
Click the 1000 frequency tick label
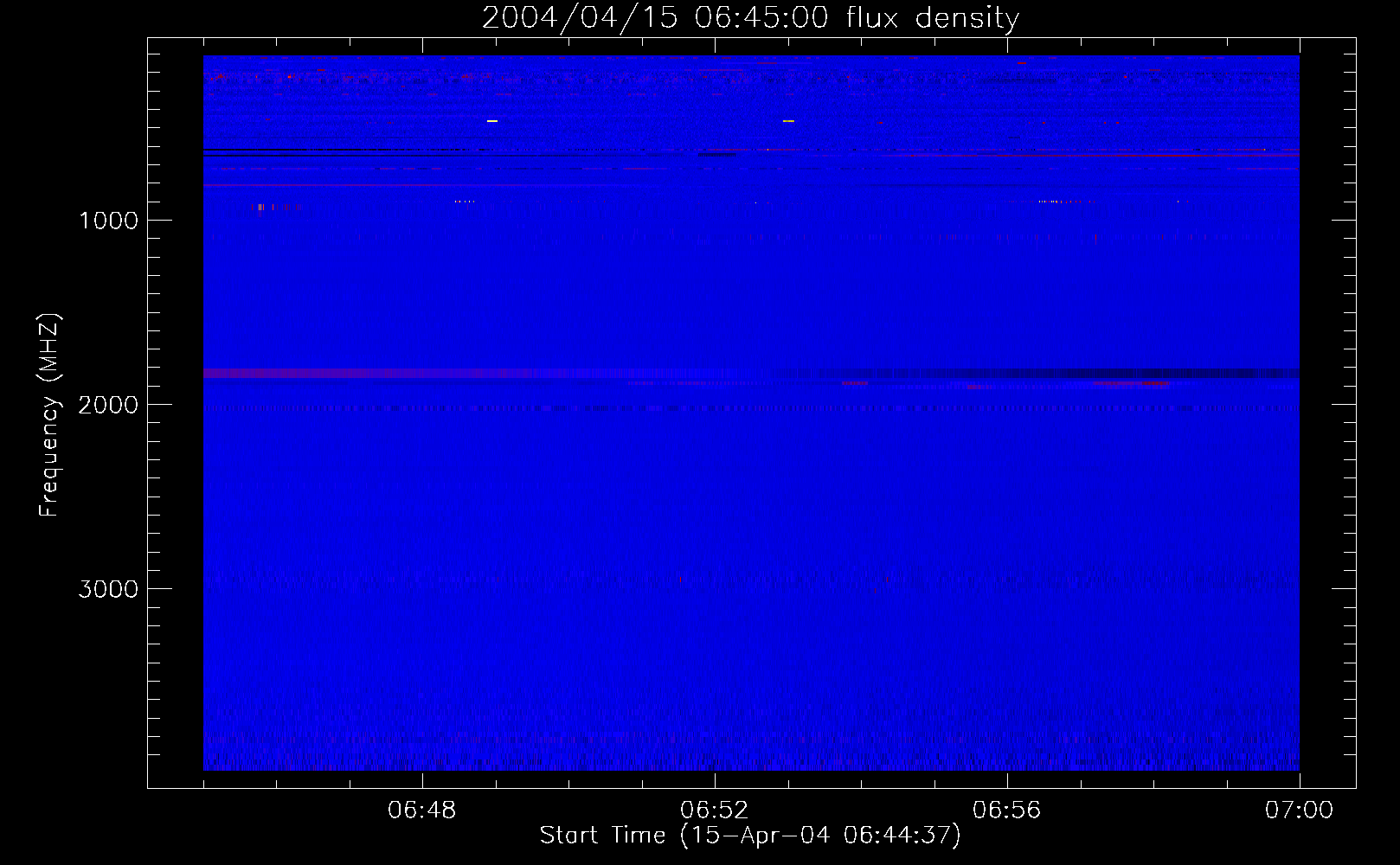(x=108, y=221)
